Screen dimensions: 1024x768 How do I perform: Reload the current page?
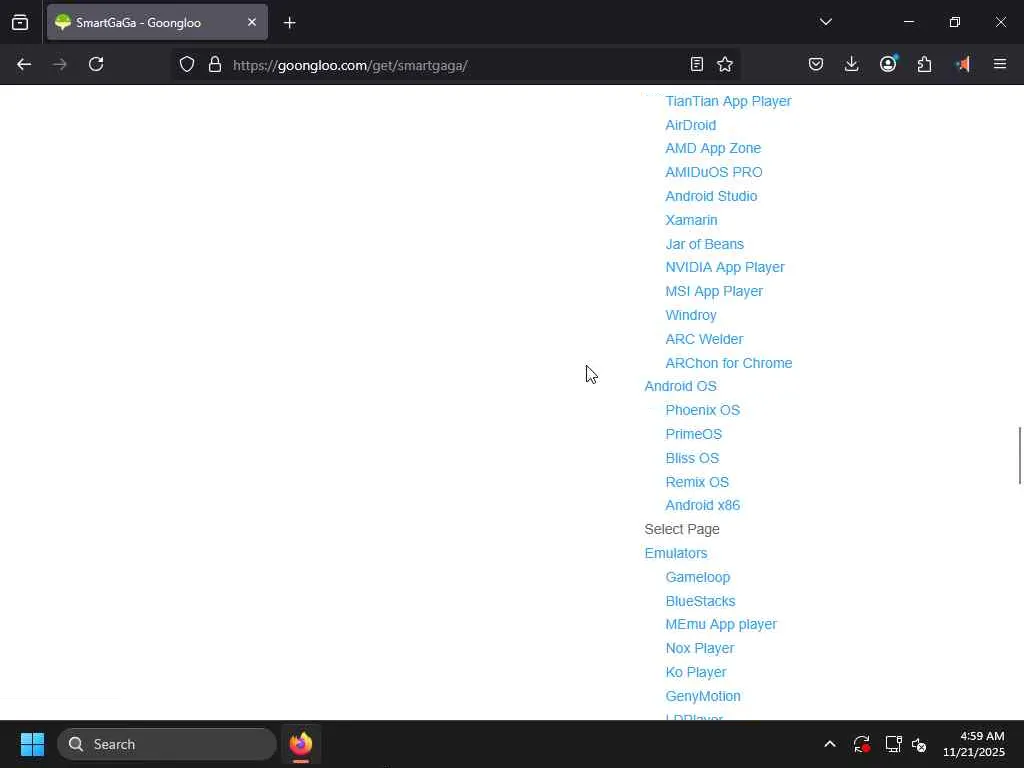point(96,64)
